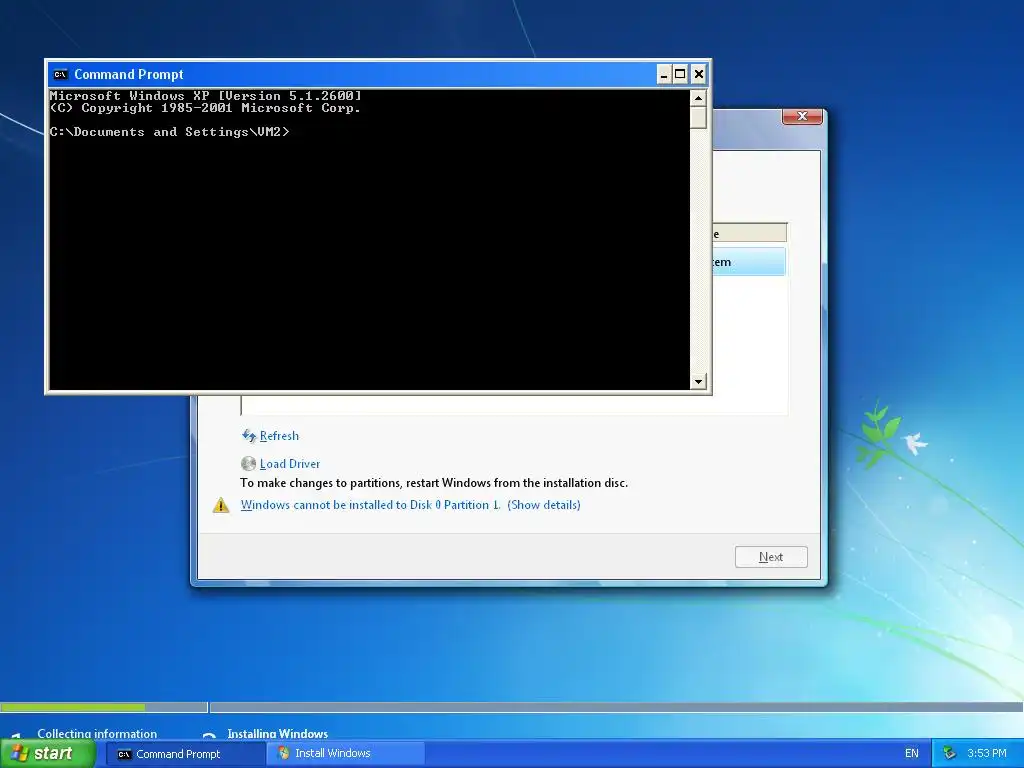This screenshot has height=768, width=1024.
Task: Close the Command Prompt window
Action: pyautogui.click(x=699, y=74)
